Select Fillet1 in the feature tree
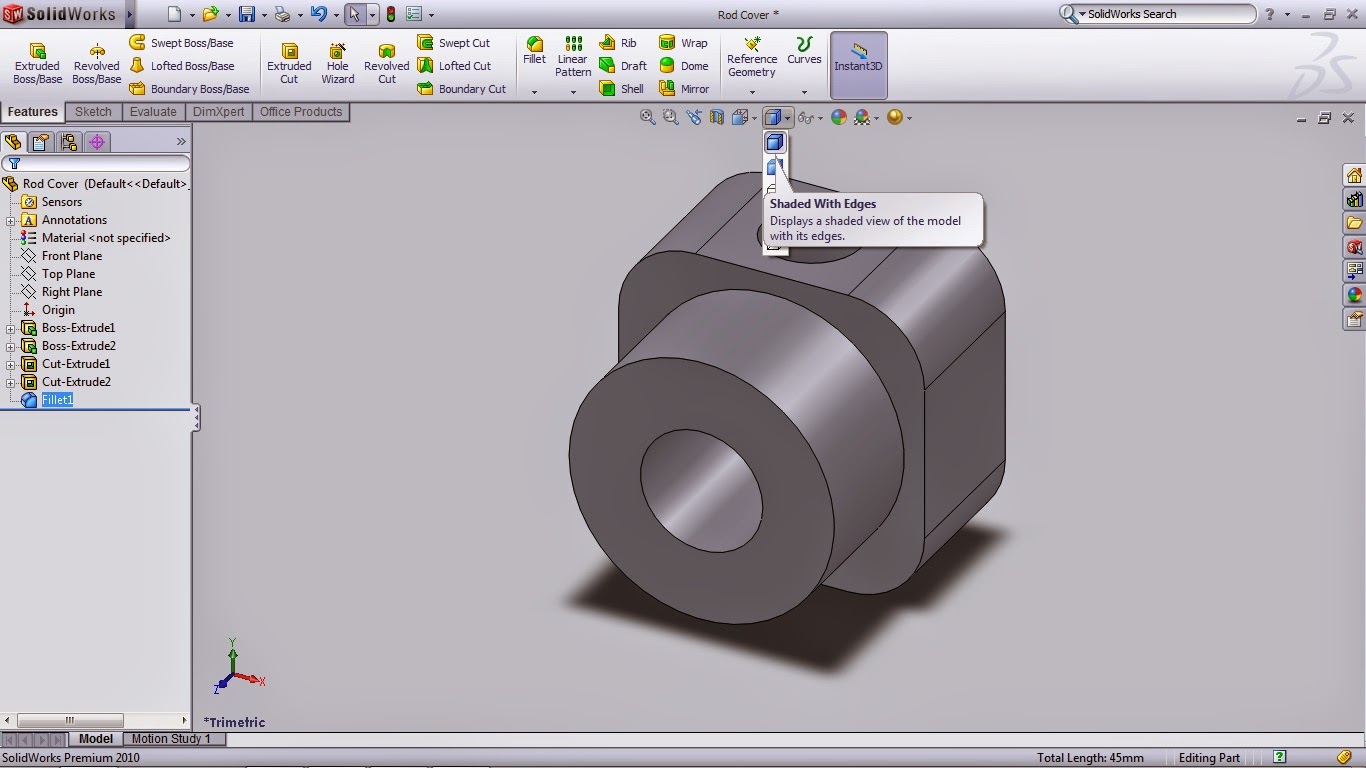Image resolution: width=1366 pixels, height=768 pixels. pos(57,400)
